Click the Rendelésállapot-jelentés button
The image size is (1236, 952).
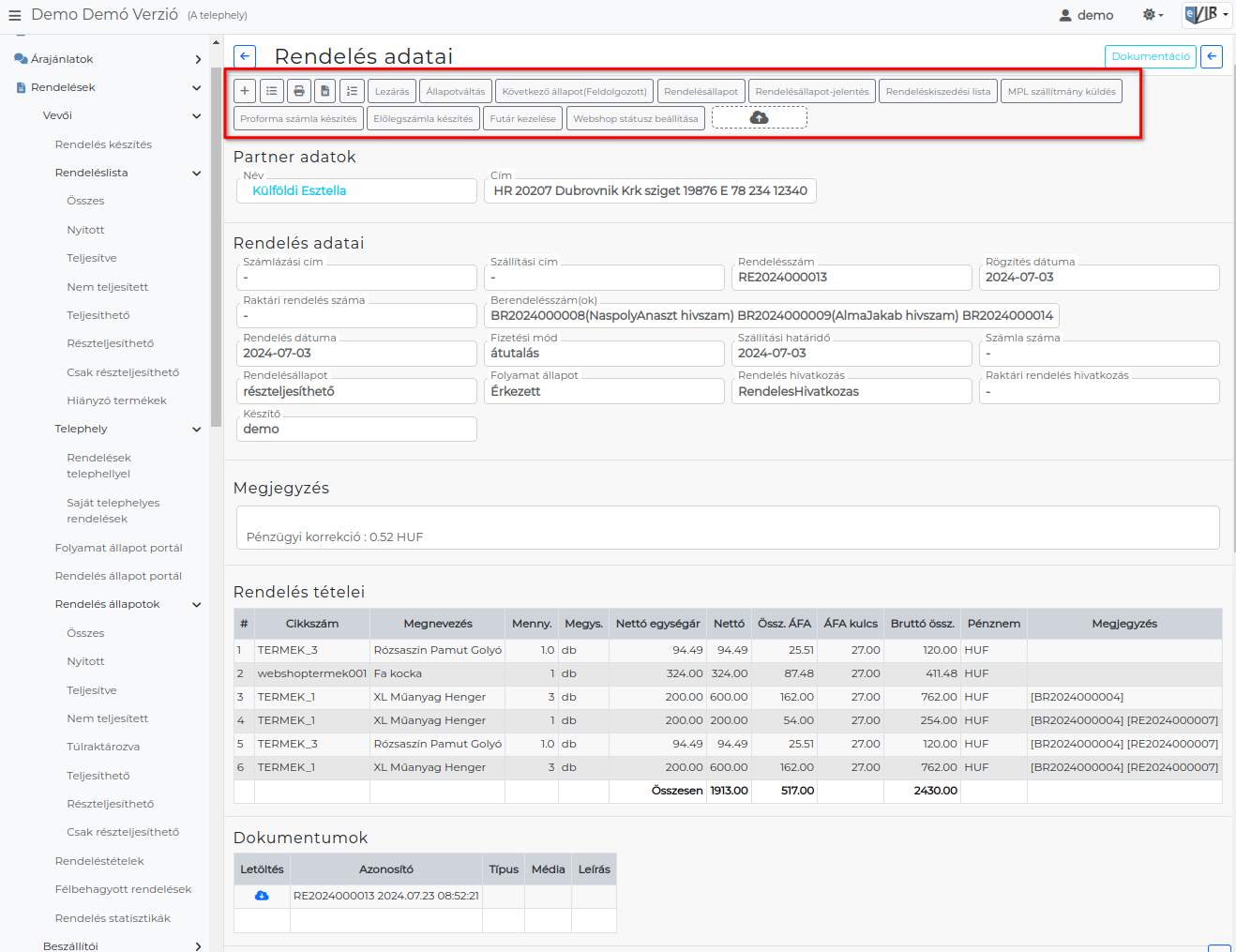click(x=812, y=91)
